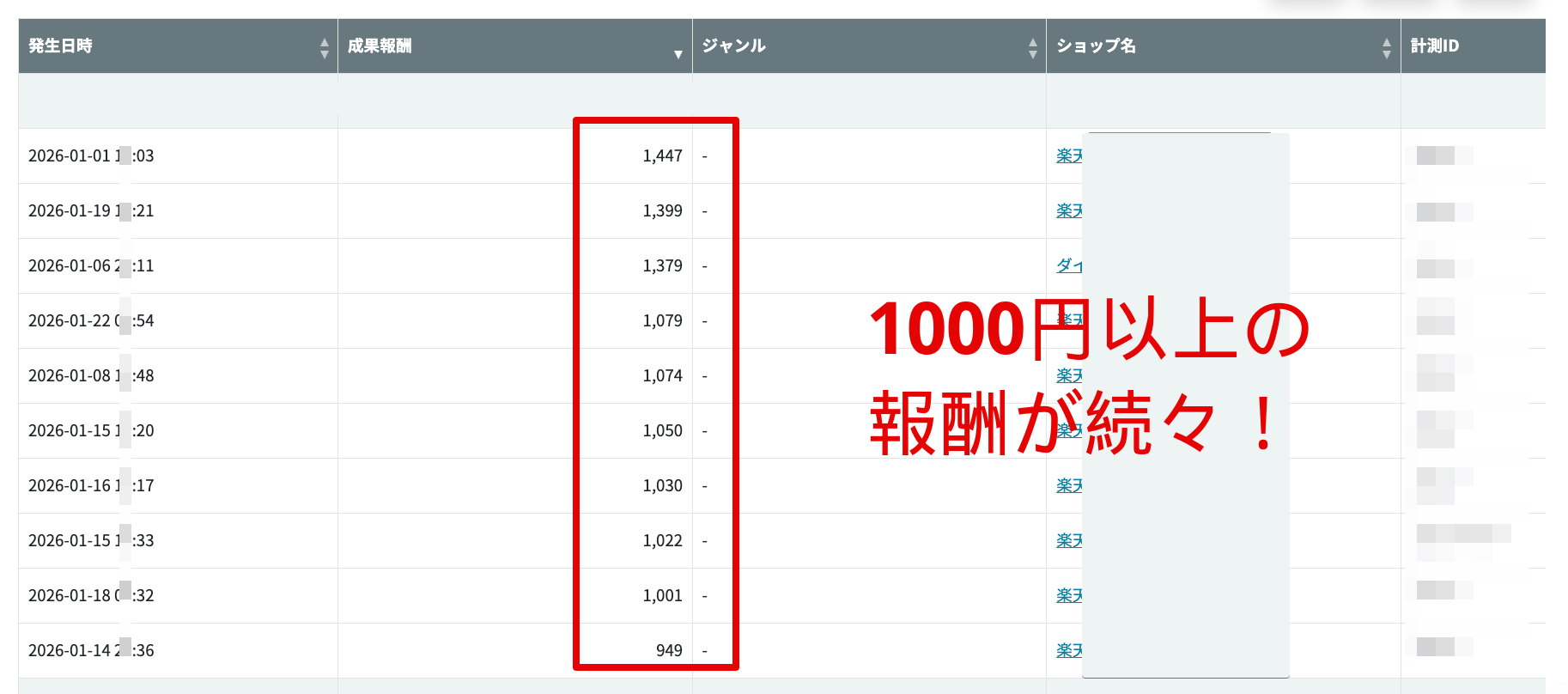Click the sort arrows on ショップ名 column
The height and width of the screenshot is (694, 1568).
[x=1386, y=48]
